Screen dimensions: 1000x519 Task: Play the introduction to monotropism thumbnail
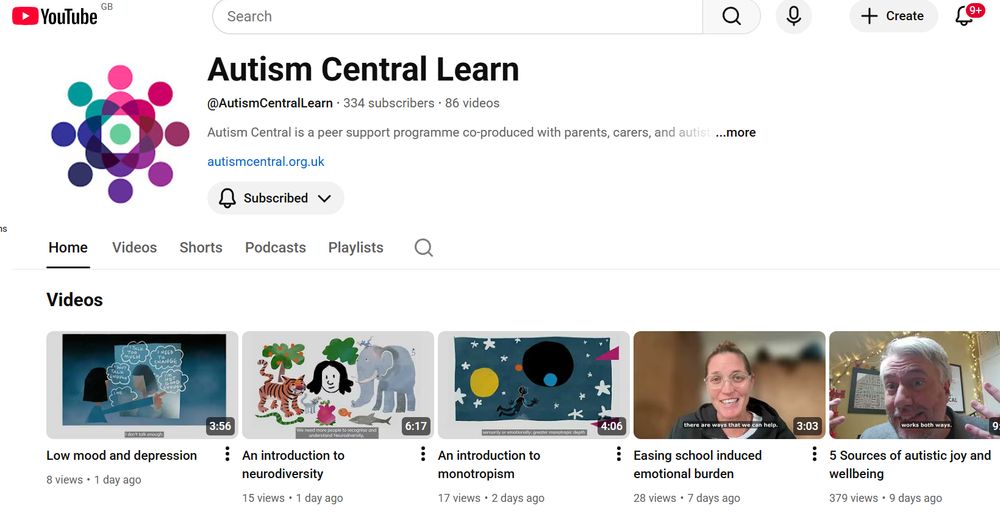click(x=534, y=385)
